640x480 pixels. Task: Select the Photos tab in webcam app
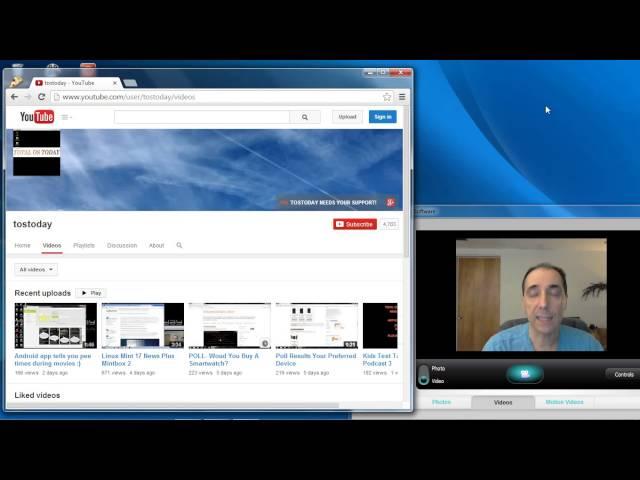pyautogui.click(x=441, y=402)
